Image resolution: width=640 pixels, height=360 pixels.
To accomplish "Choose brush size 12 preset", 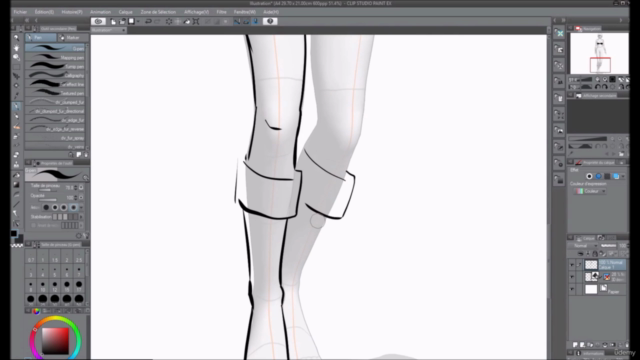I will (55, 285).
